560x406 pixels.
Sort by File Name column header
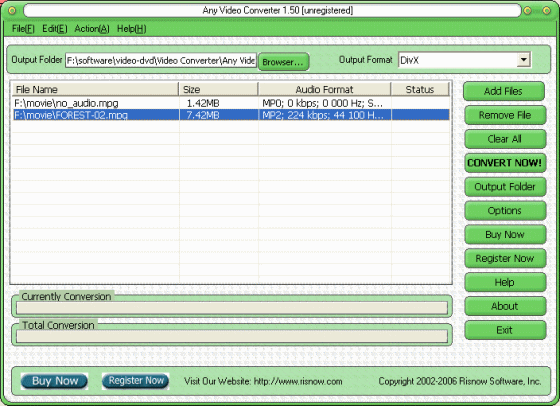95,89
